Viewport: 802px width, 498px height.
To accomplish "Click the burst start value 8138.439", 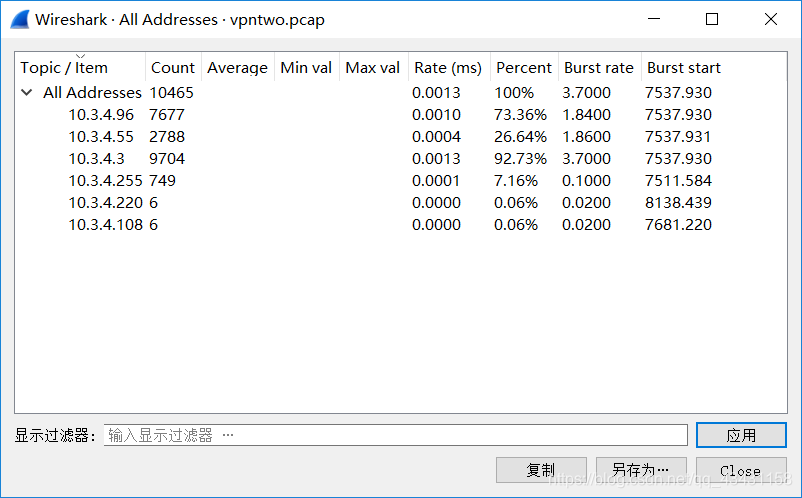I will click(x=678, y=202).
